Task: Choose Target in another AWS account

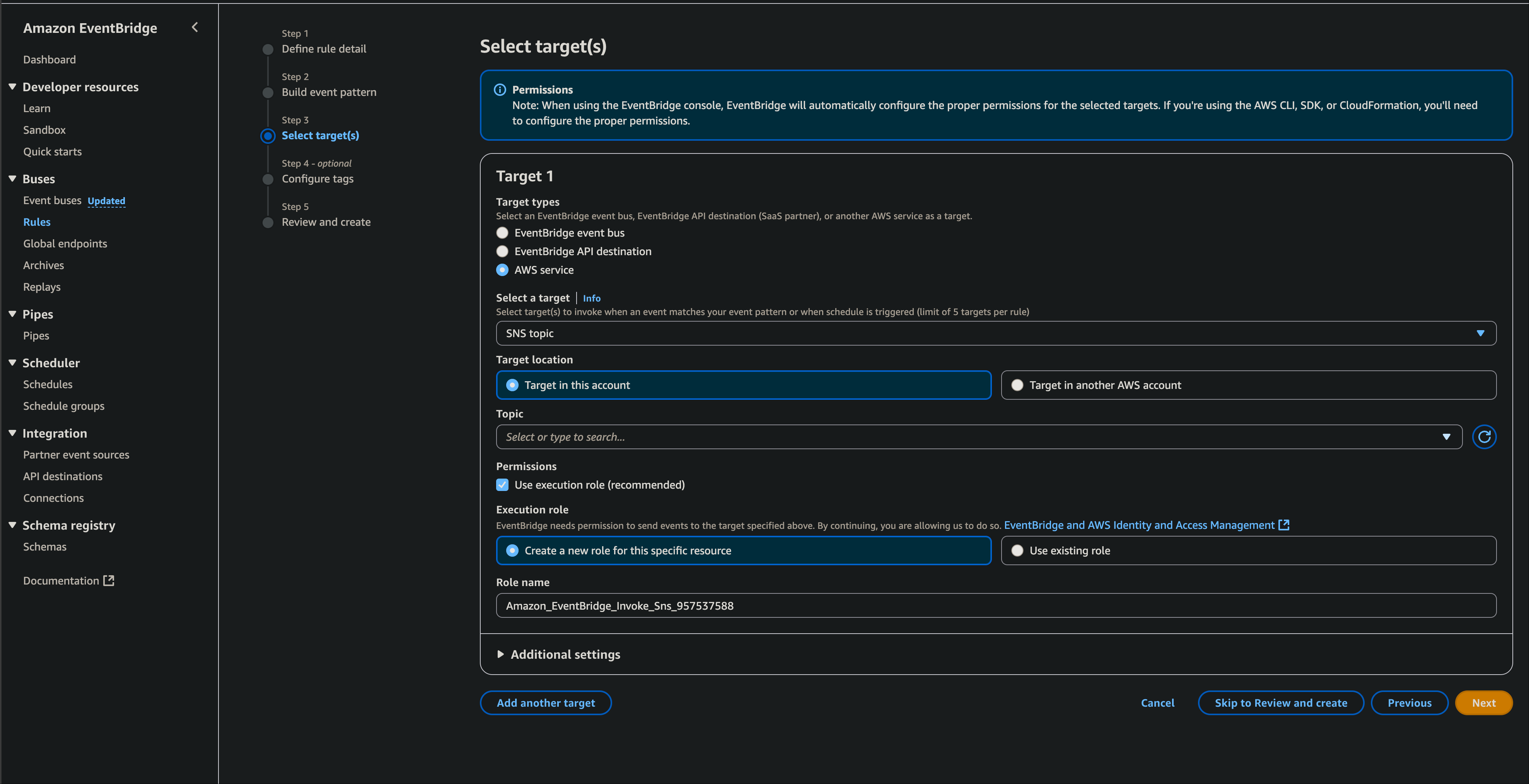Action: (1248, 385)
